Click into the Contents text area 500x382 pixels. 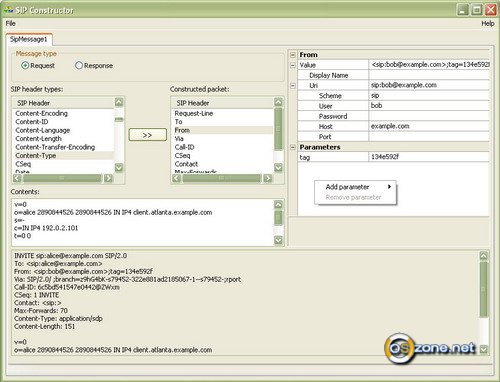(x=143, y=222)
